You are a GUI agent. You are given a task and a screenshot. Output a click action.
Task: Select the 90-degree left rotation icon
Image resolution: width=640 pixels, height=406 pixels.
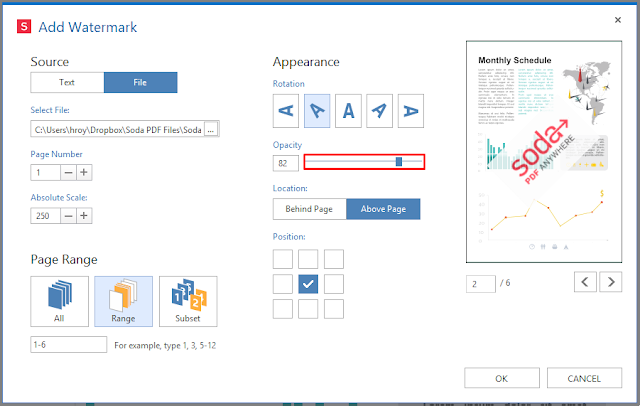(286, 111)
